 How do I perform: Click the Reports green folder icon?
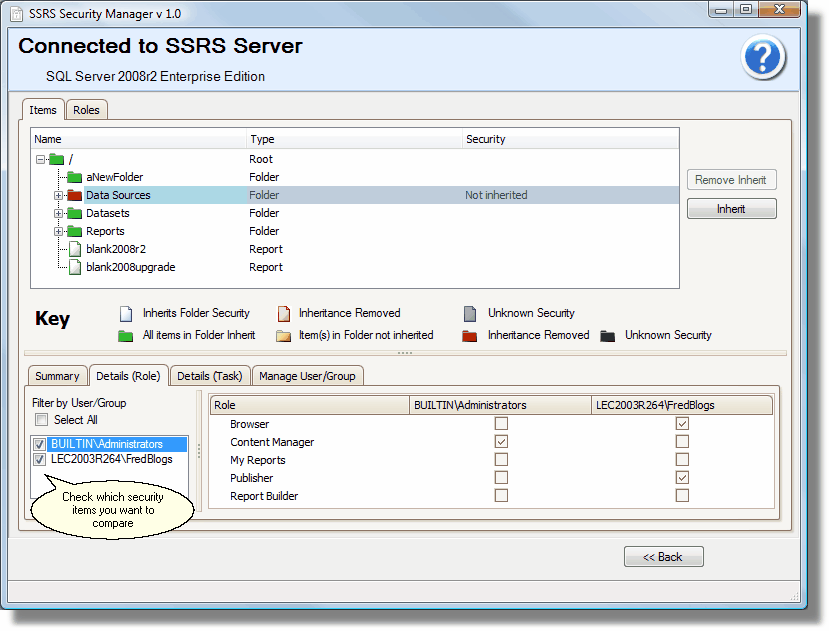[x=75, y=231]
